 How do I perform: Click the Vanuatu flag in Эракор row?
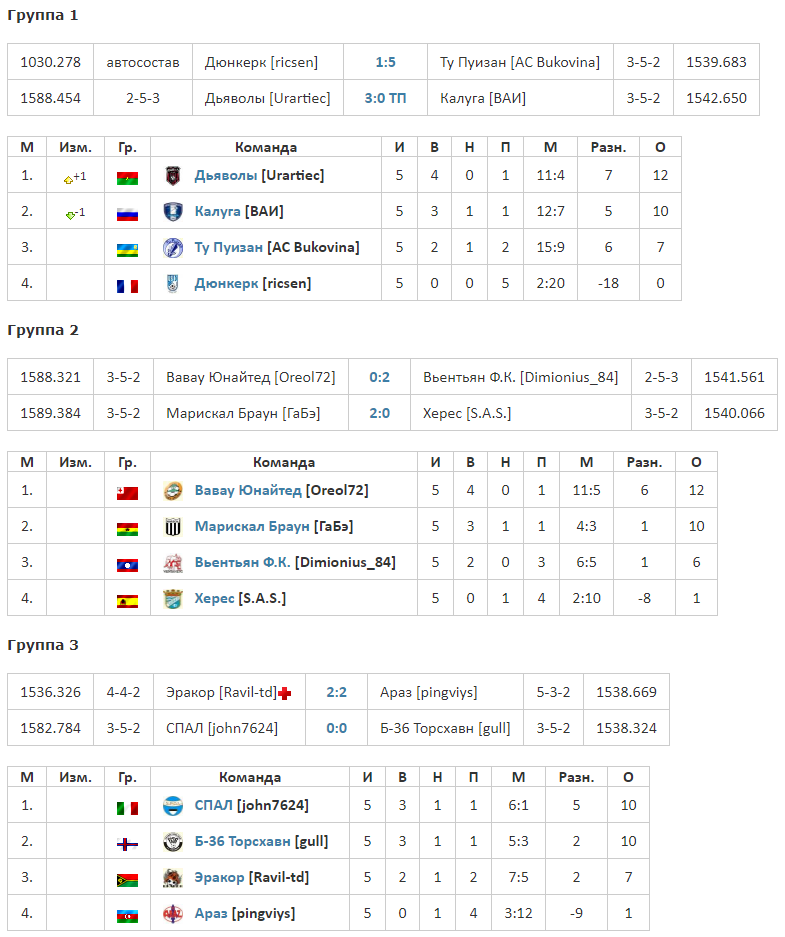click(x=127, y=880)
